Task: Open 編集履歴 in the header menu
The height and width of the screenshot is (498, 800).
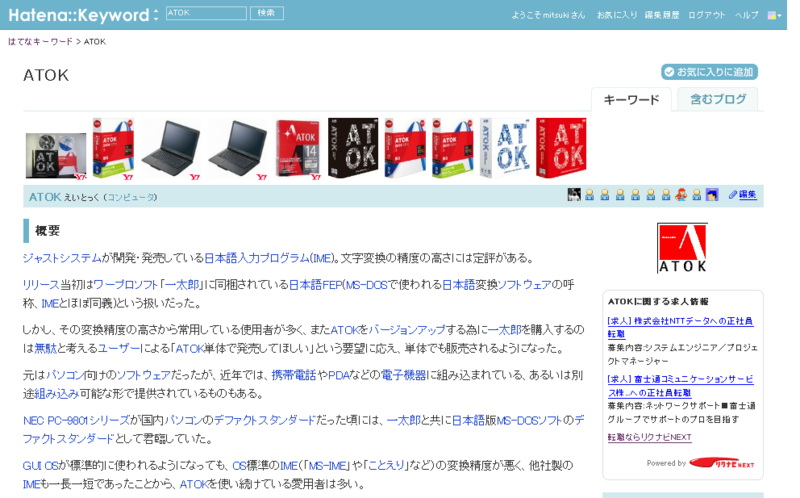Action: pos(662,15)
